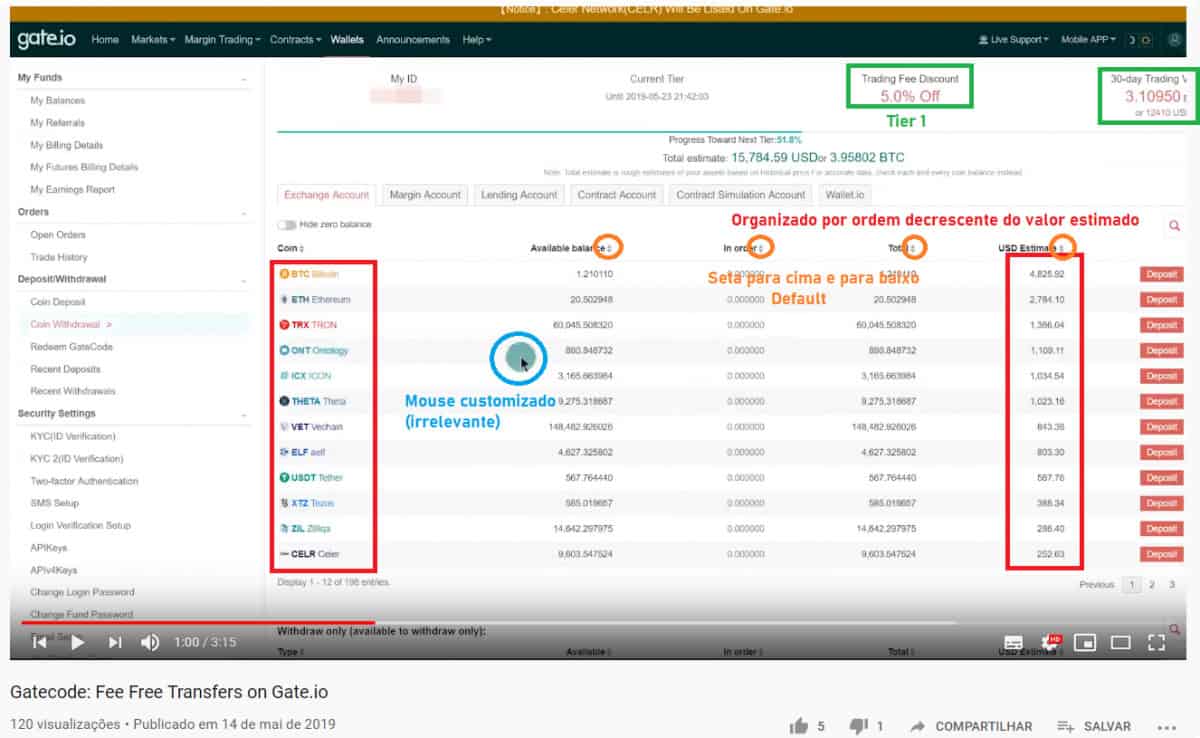Go to Home in the top menu
This screenshot has width=1200, height=738.
tap(105, 40)
